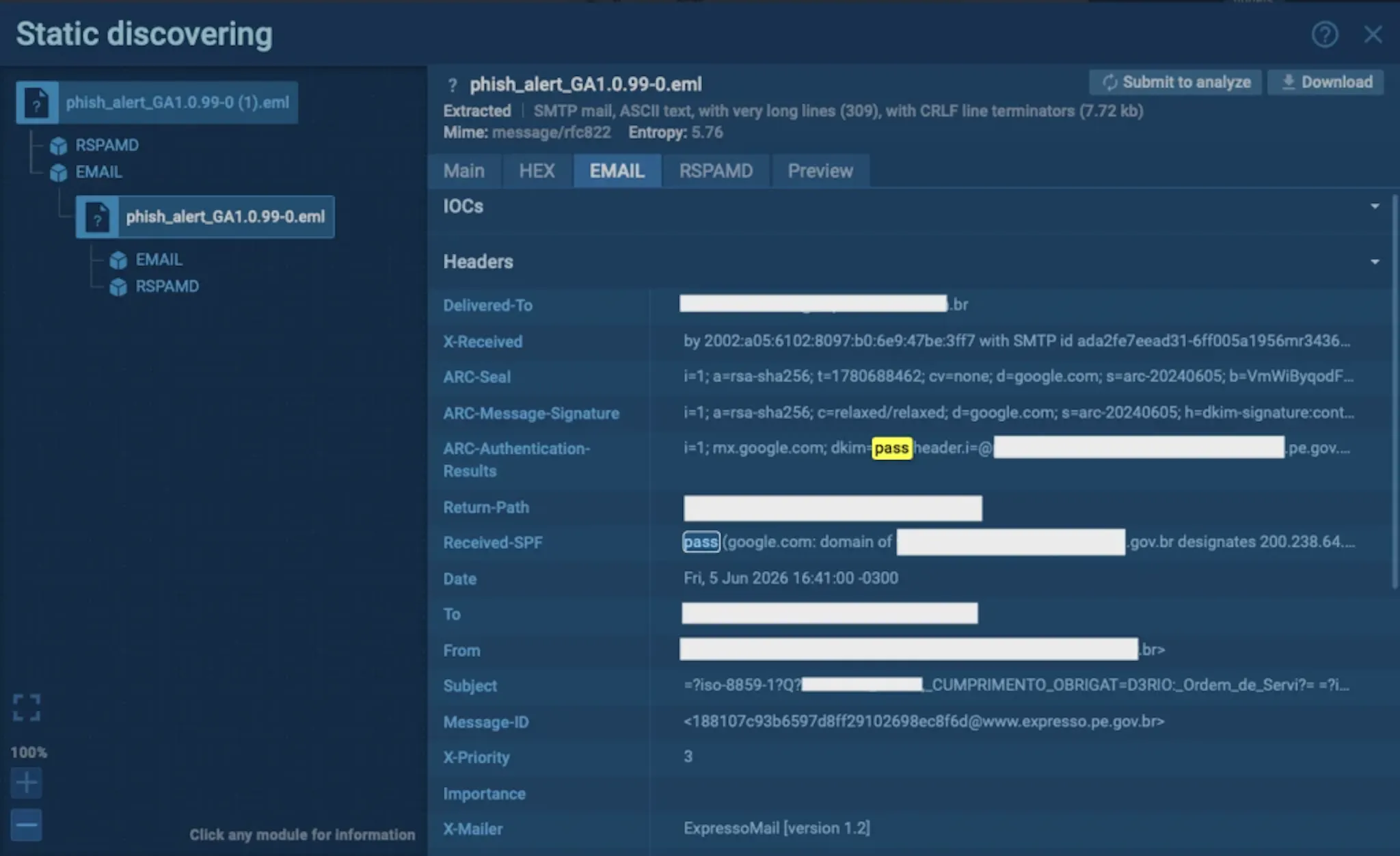Screen dimensions: 1400x856
Task: Click the X-Received header value
Action: 1017,340
